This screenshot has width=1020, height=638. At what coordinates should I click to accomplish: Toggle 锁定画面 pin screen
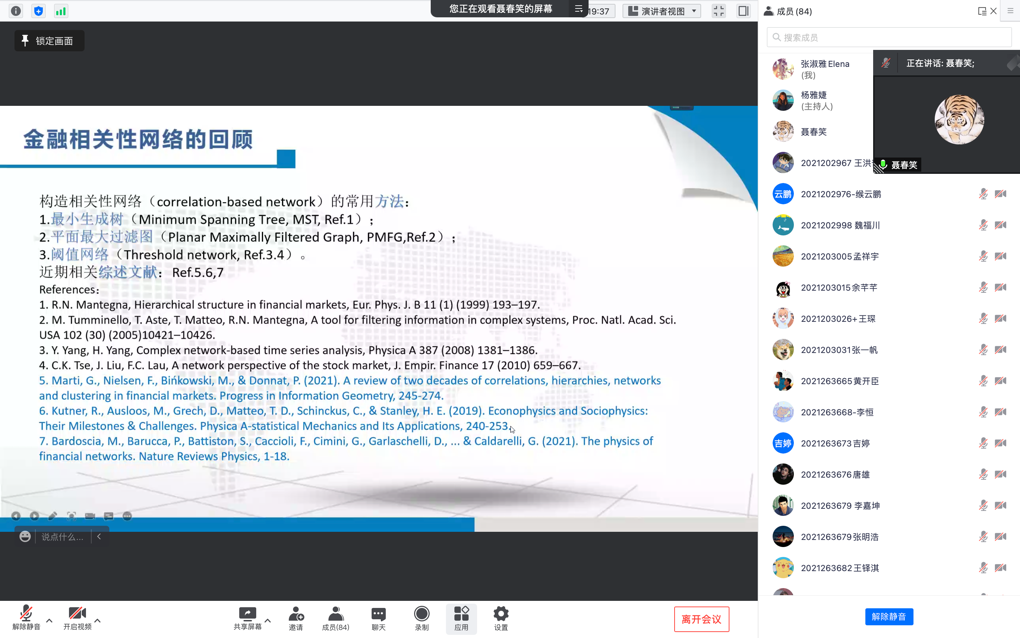(48, 41)
